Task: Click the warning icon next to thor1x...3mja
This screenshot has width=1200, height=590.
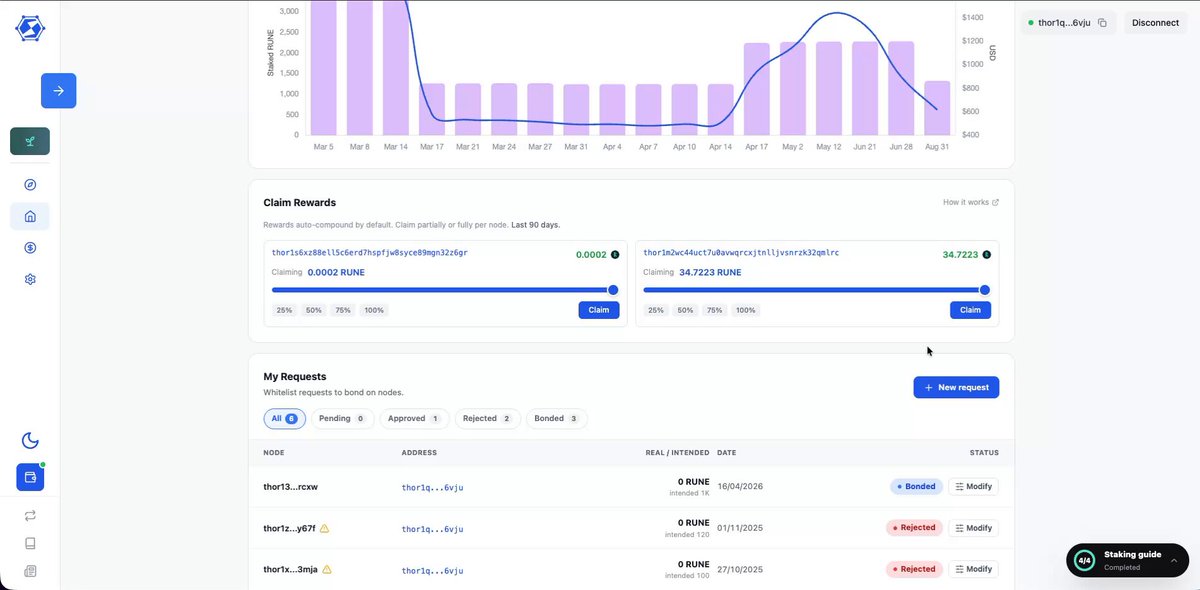Action: (x=326, y=569)
